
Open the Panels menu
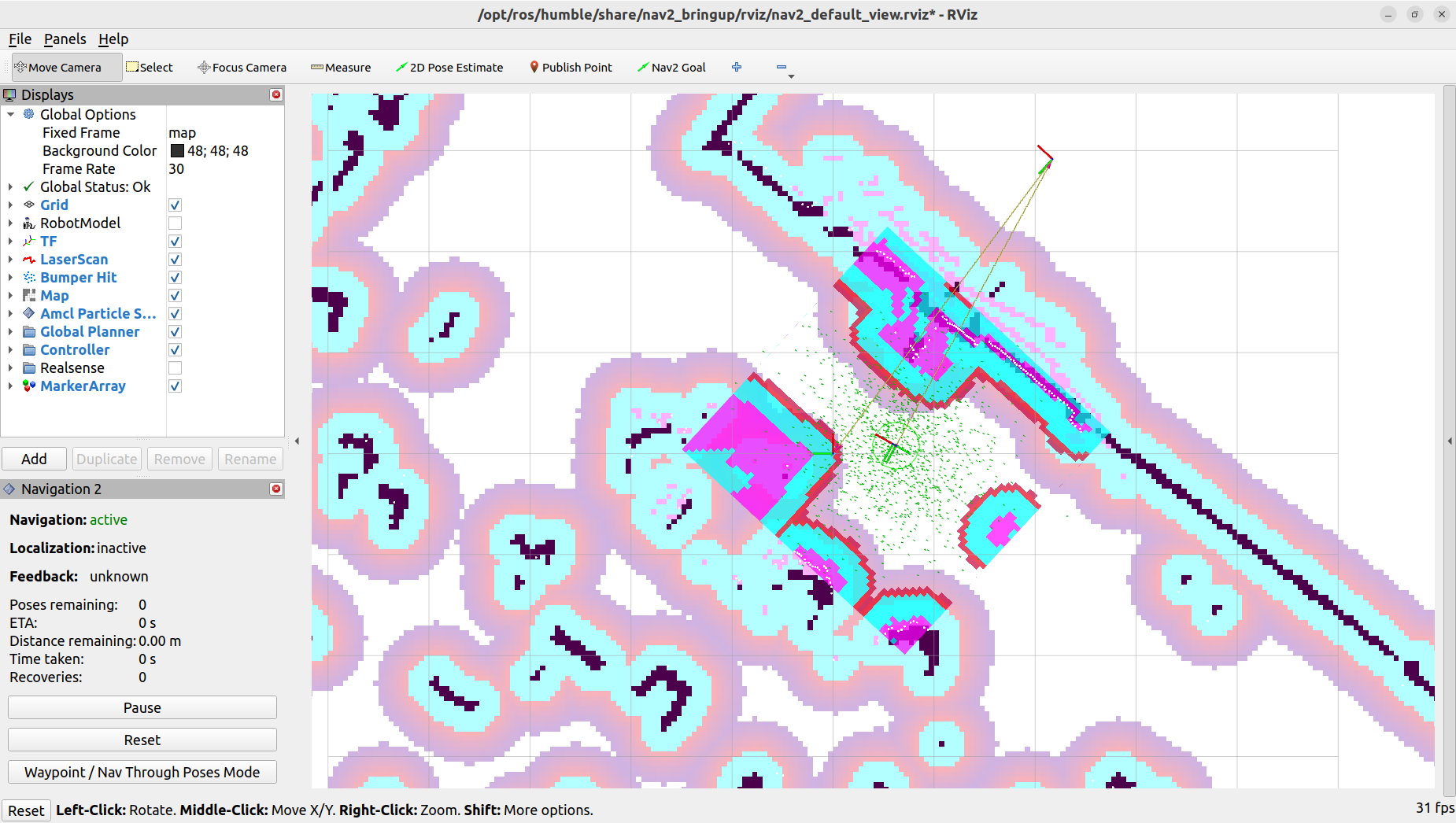(x=65, y=39)
